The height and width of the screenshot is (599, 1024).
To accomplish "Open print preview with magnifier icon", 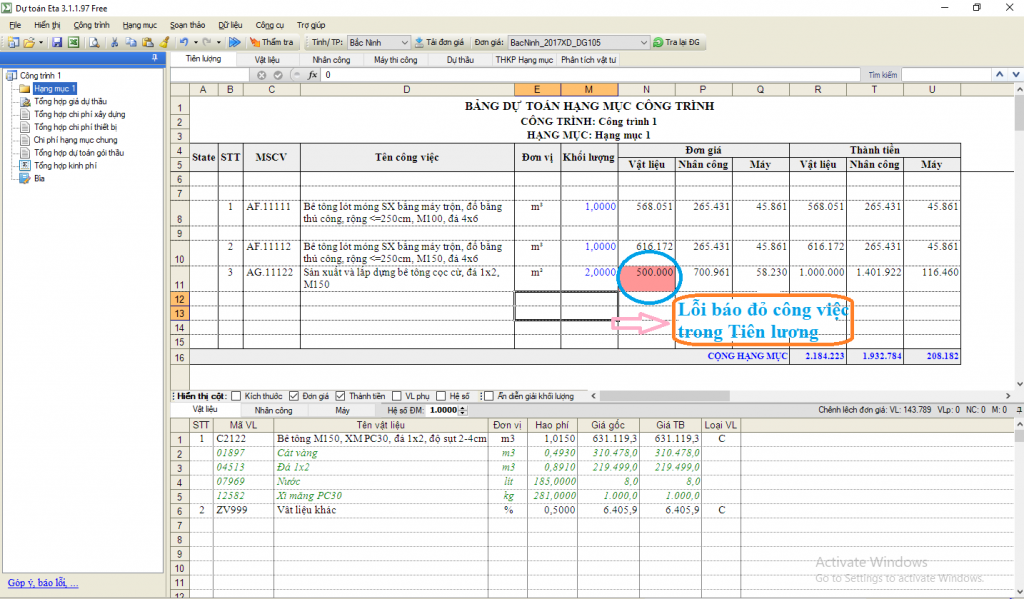I will click(x=94, y=43).
